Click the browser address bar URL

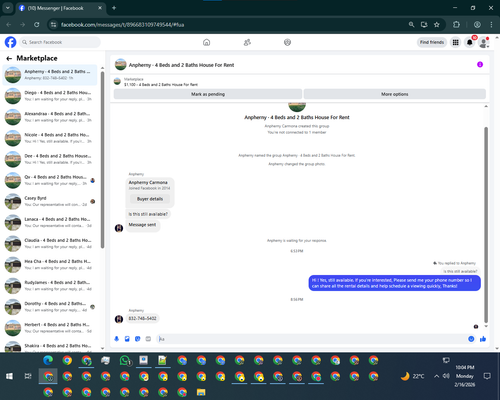tap(122, 25)
